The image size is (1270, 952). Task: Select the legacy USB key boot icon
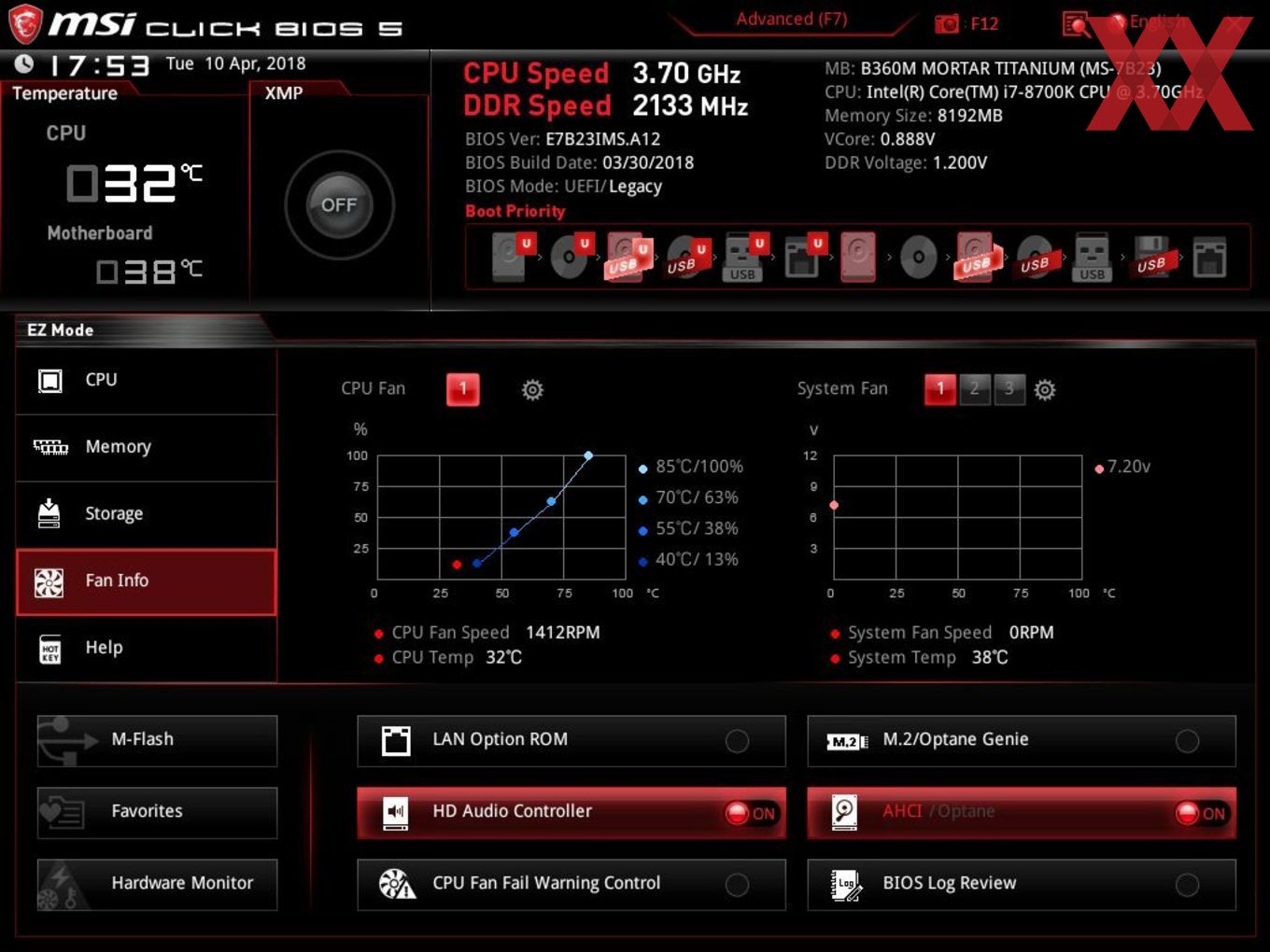coord(1092,257)
